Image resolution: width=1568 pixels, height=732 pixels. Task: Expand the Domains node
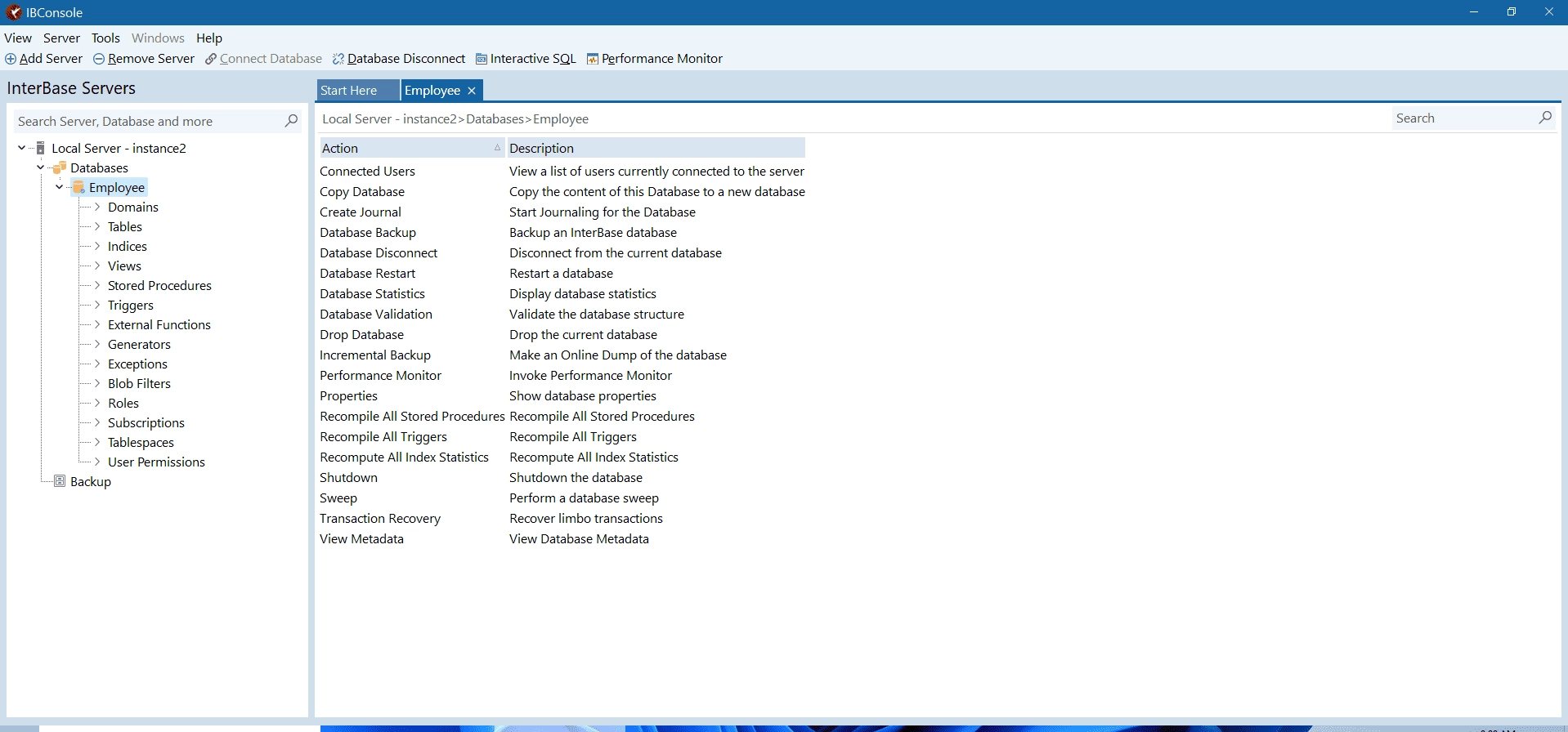[97, 207]
